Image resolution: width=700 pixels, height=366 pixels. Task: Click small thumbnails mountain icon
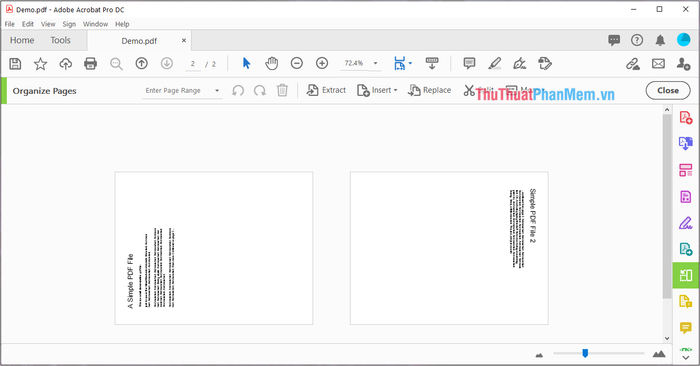click(x=539, y=355)
